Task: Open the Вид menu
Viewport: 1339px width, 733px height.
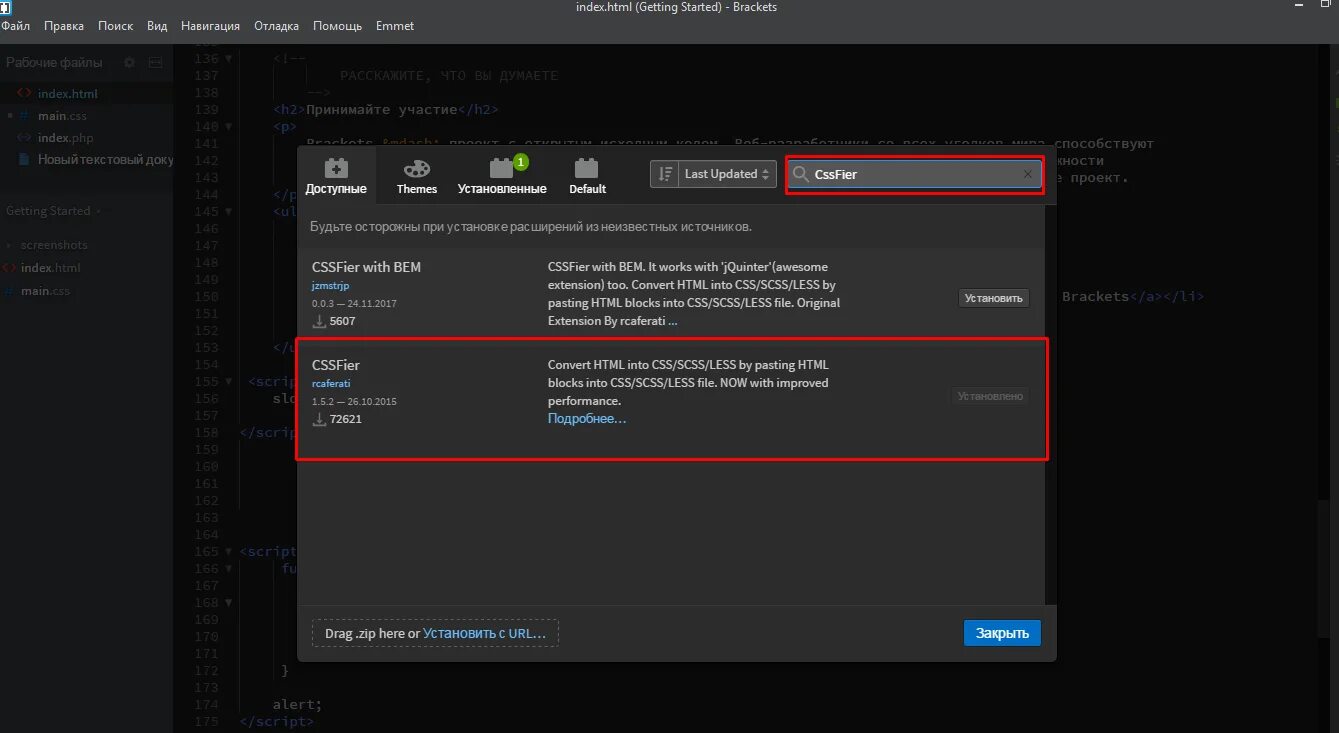Action: click(x=157, y=26)
